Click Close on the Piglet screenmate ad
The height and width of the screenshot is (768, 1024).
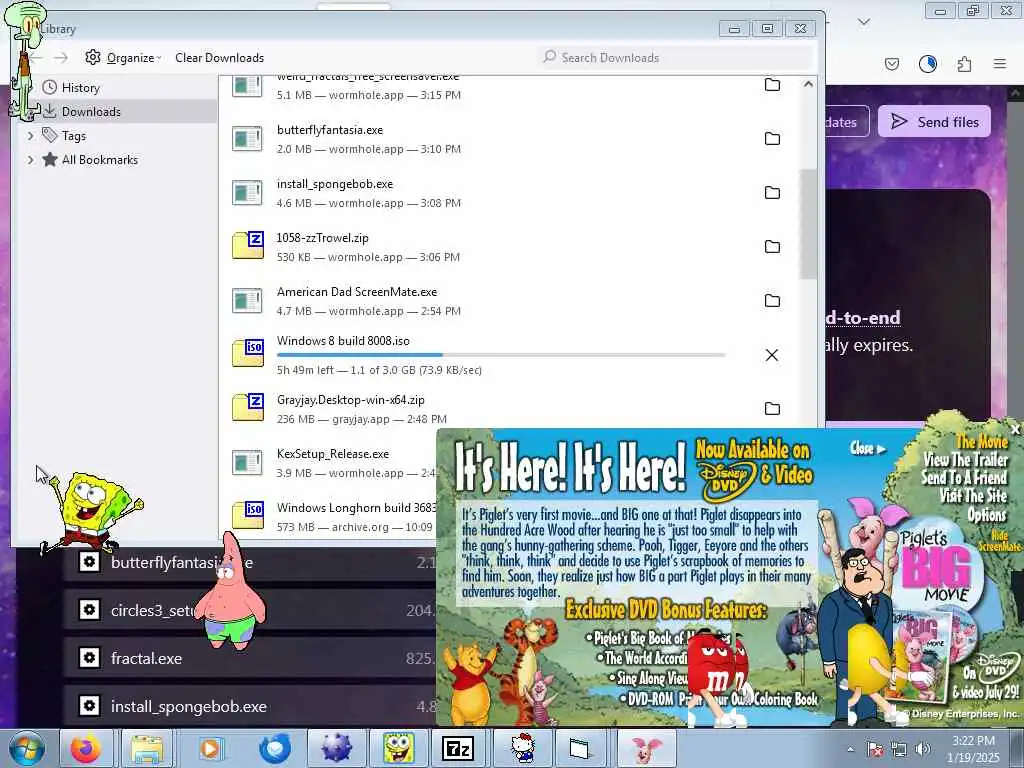point(867,448)
